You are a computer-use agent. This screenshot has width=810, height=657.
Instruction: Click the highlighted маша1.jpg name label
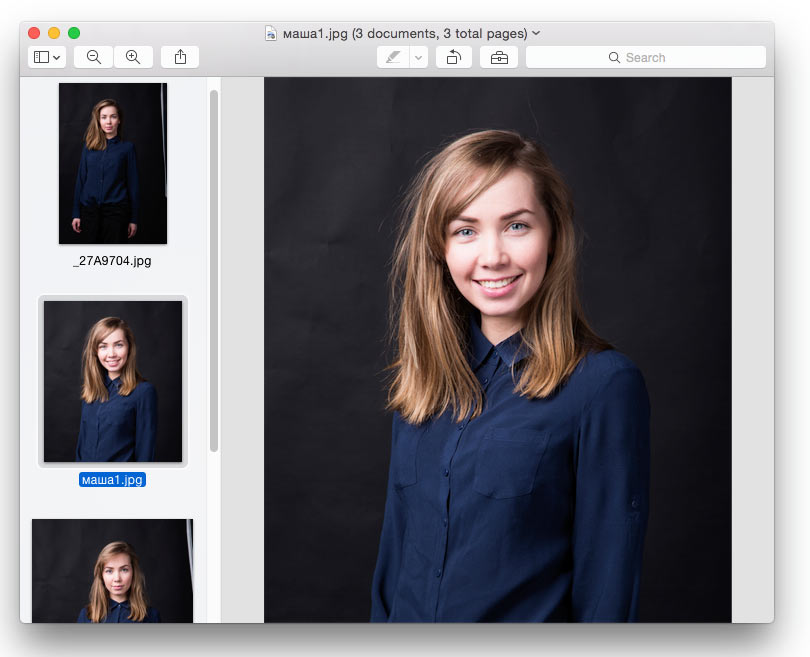(x=112, y=480)
